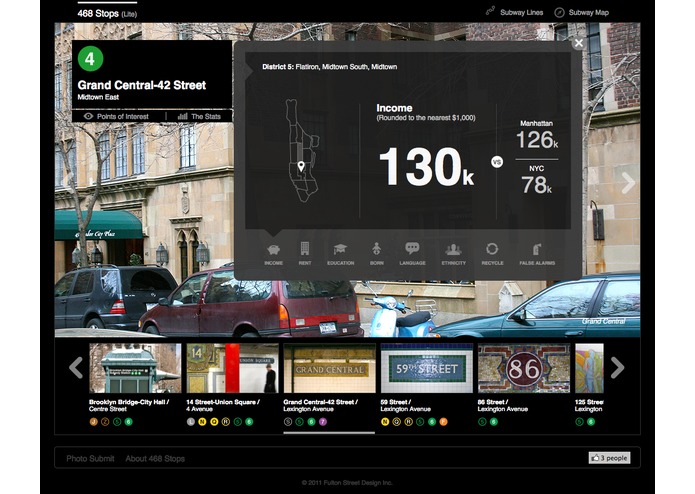The image size is (695, 494).
Task: Open 59th Street tile sign thumbnail
Action: 426,368
